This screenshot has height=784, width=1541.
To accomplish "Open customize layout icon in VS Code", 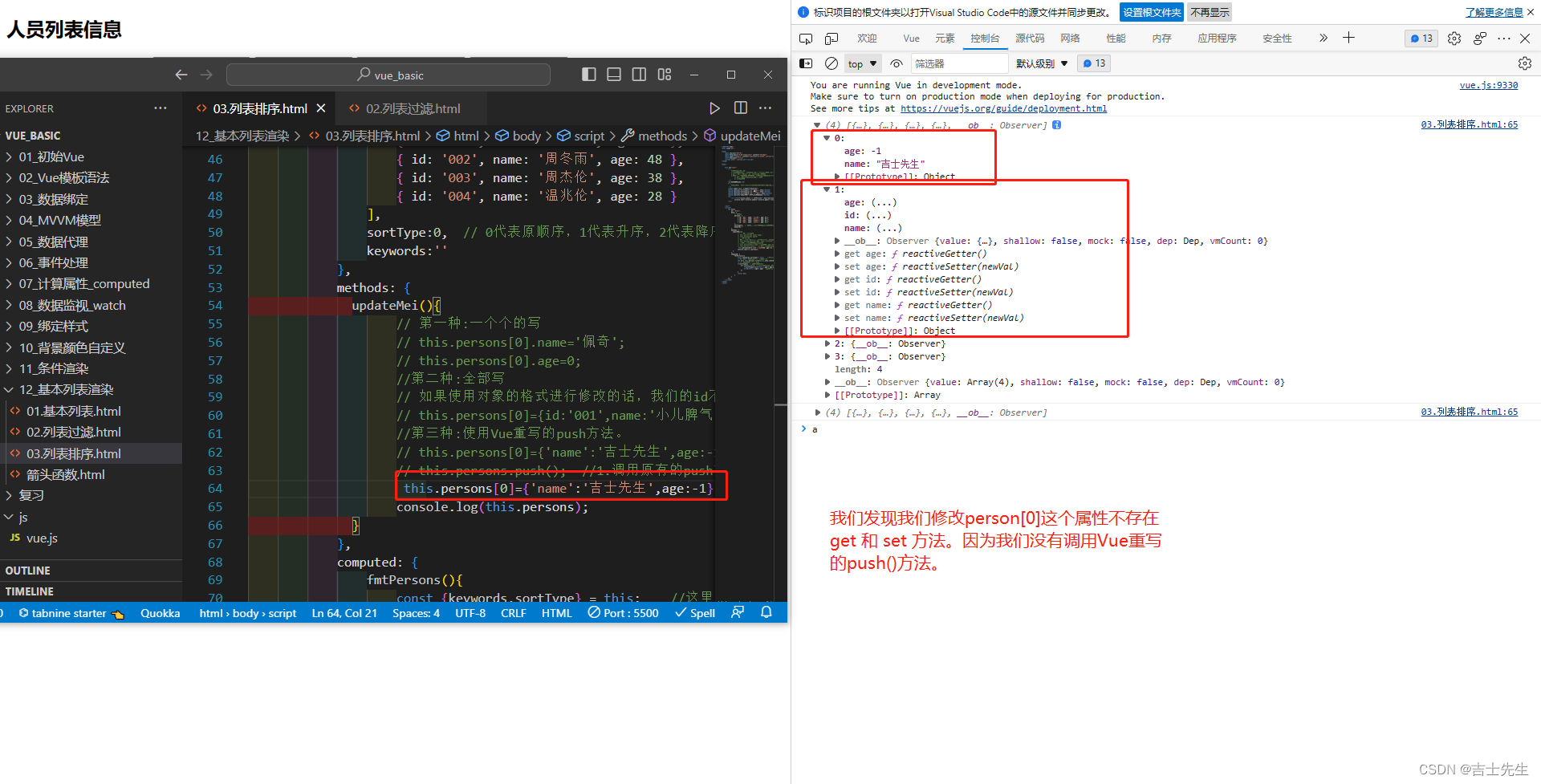I will 665,75.
